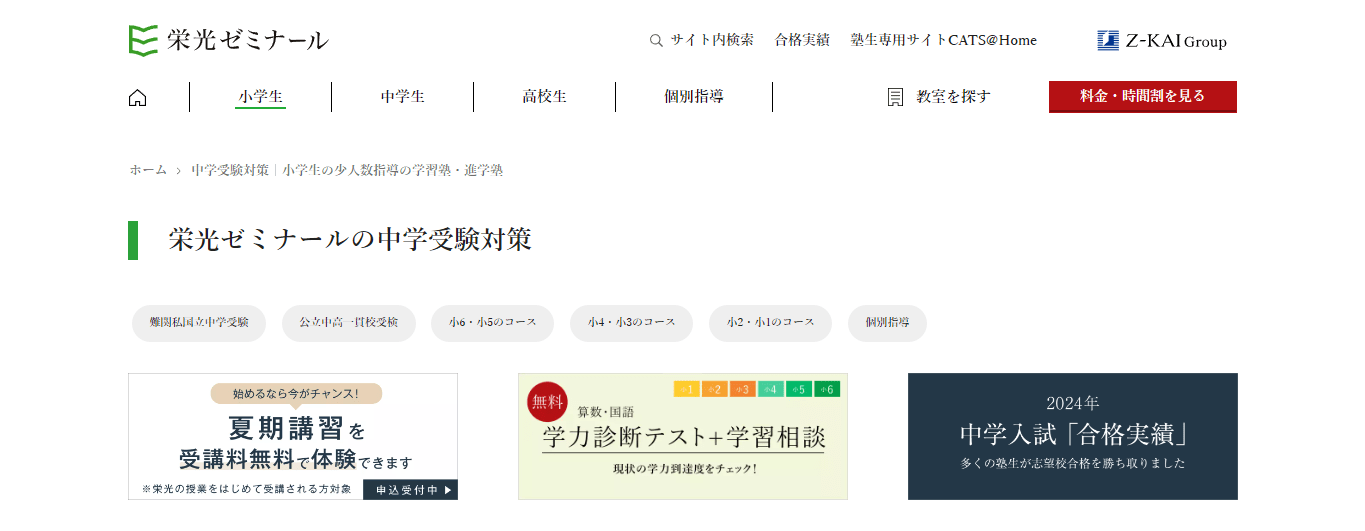Screen dimensions: 1365x531
Task: Open the 2024年 中学入試「合格実績」 banner
Action: point(1073,436)
